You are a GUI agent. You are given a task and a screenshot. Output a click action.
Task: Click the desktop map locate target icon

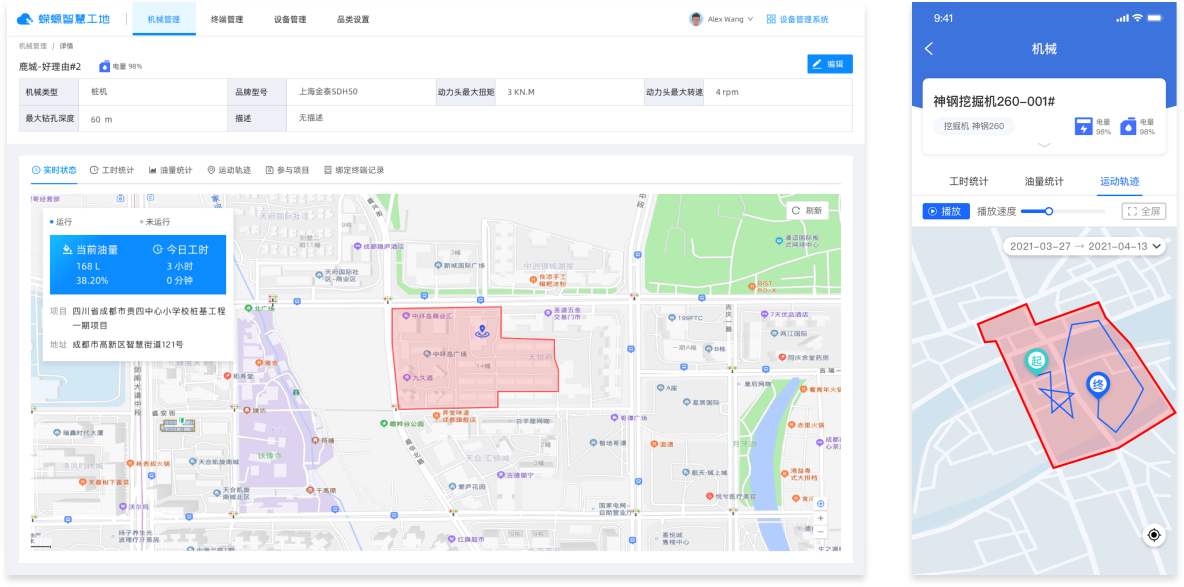821,503
